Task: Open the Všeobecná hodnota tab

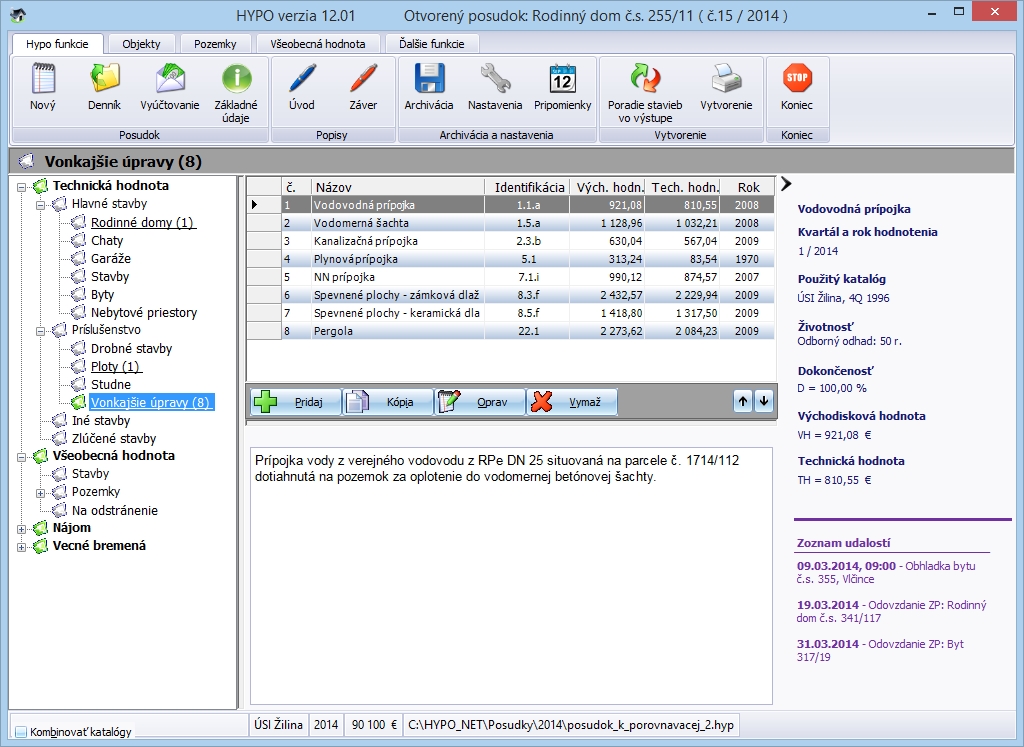Action: [318, 44]
